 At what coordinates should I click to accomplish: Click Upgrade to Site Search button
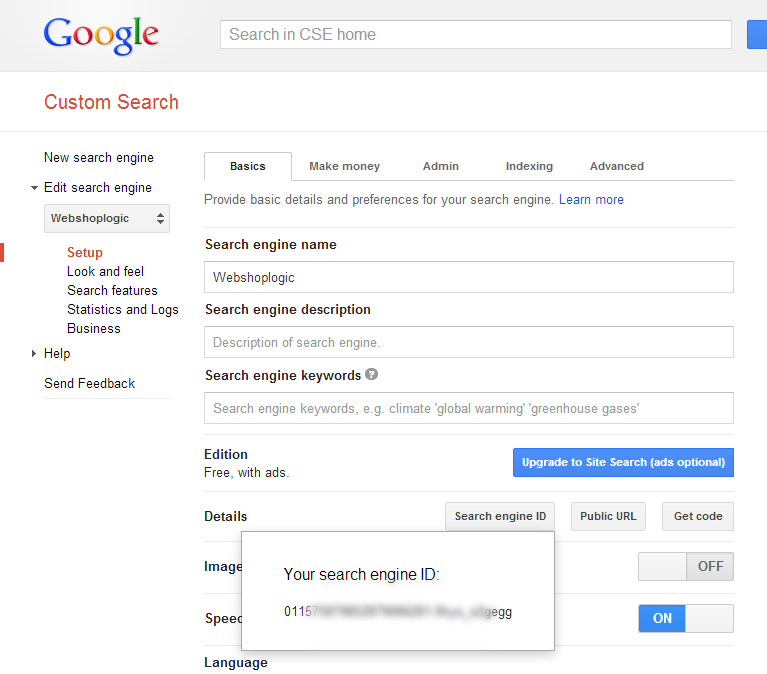(623, 462)
